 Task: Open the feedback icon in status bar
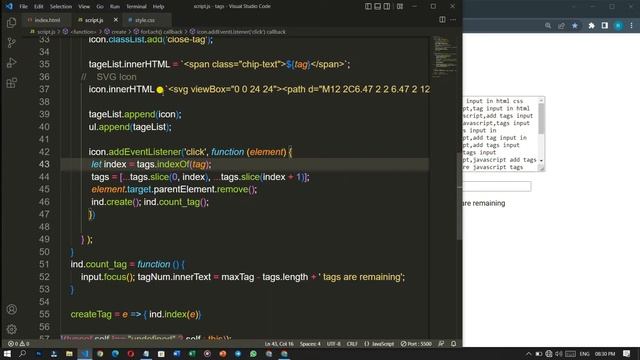441,344
